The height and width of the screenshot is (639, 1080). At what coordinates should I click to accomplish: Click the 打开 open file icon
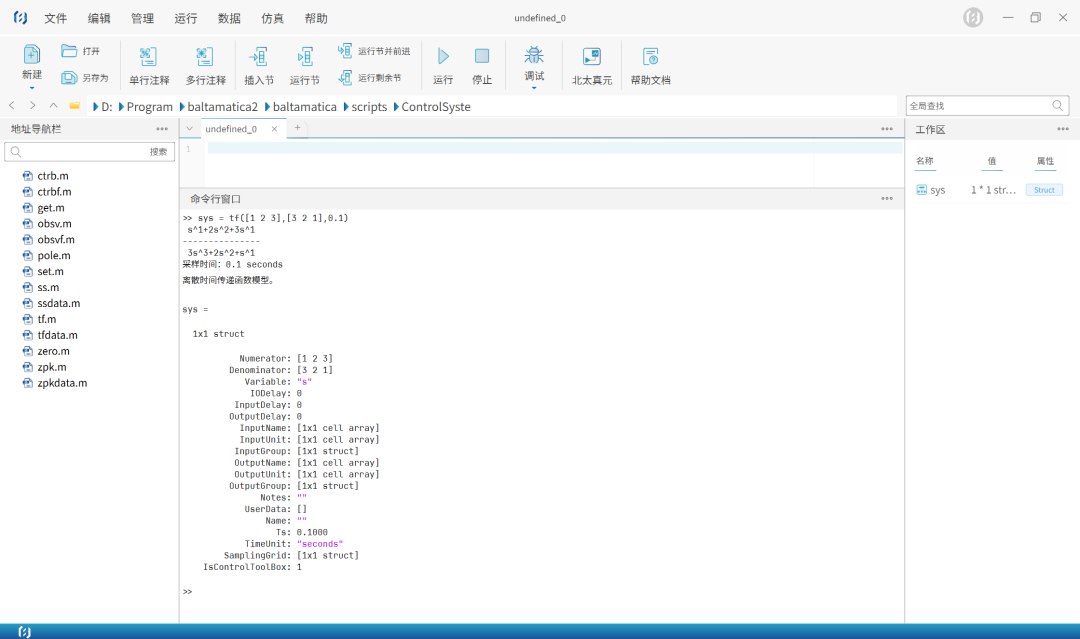69,51
